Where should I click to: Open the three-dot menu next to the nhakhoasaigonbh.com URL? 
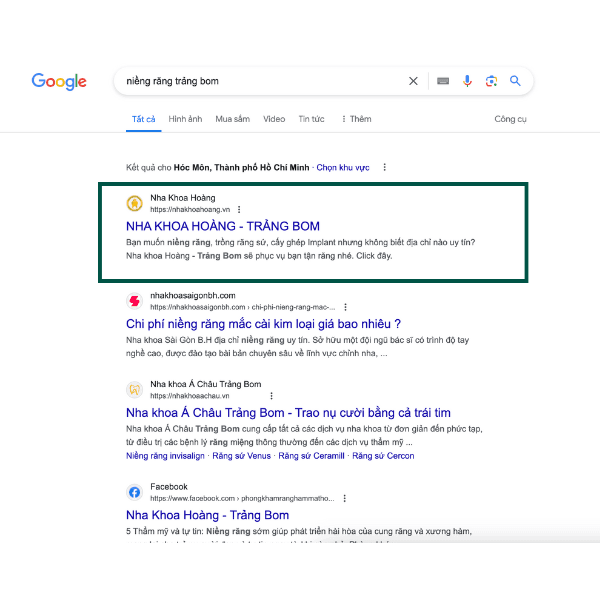[346, 307]
